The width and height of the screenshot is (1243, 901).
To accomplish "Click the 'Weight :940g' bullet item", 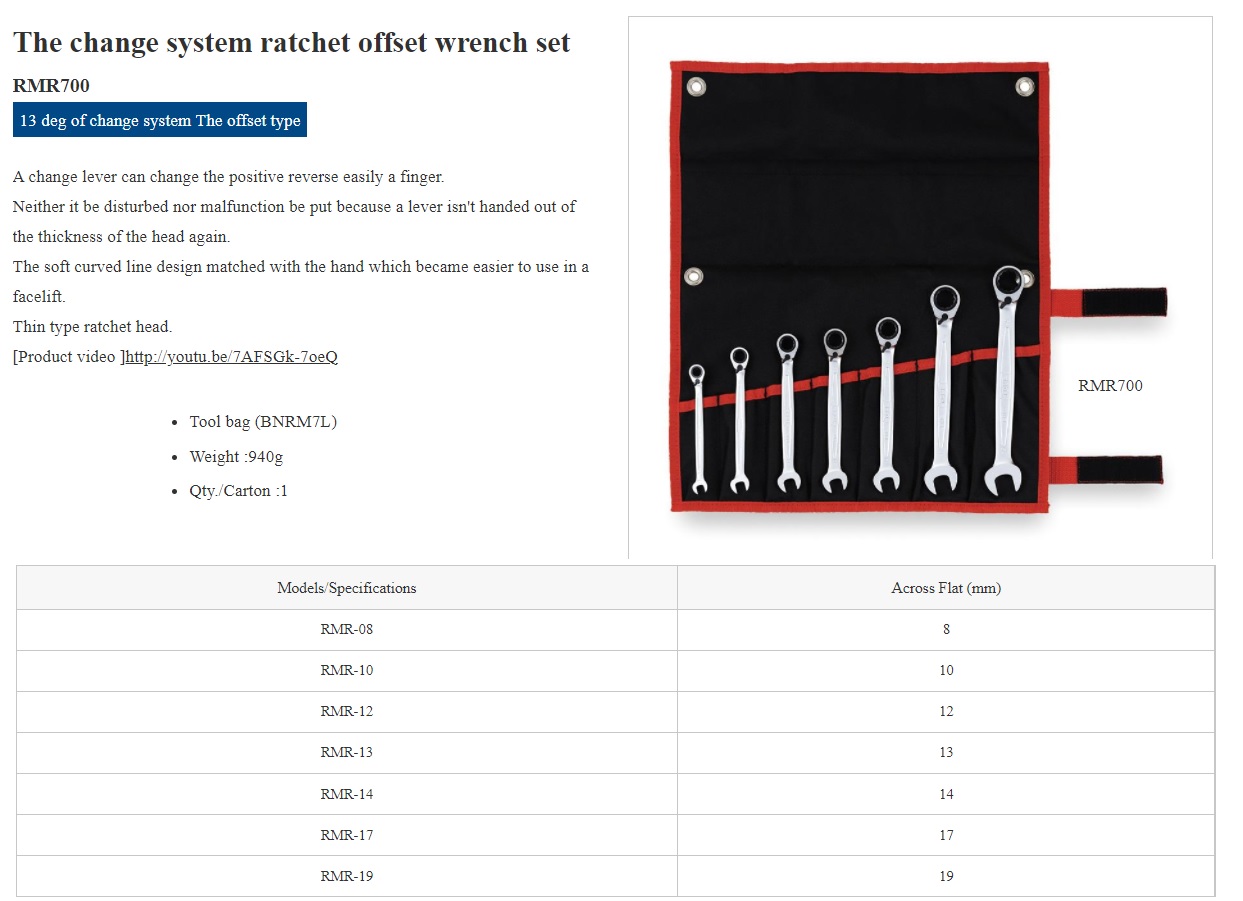I will tap(236, 457).
